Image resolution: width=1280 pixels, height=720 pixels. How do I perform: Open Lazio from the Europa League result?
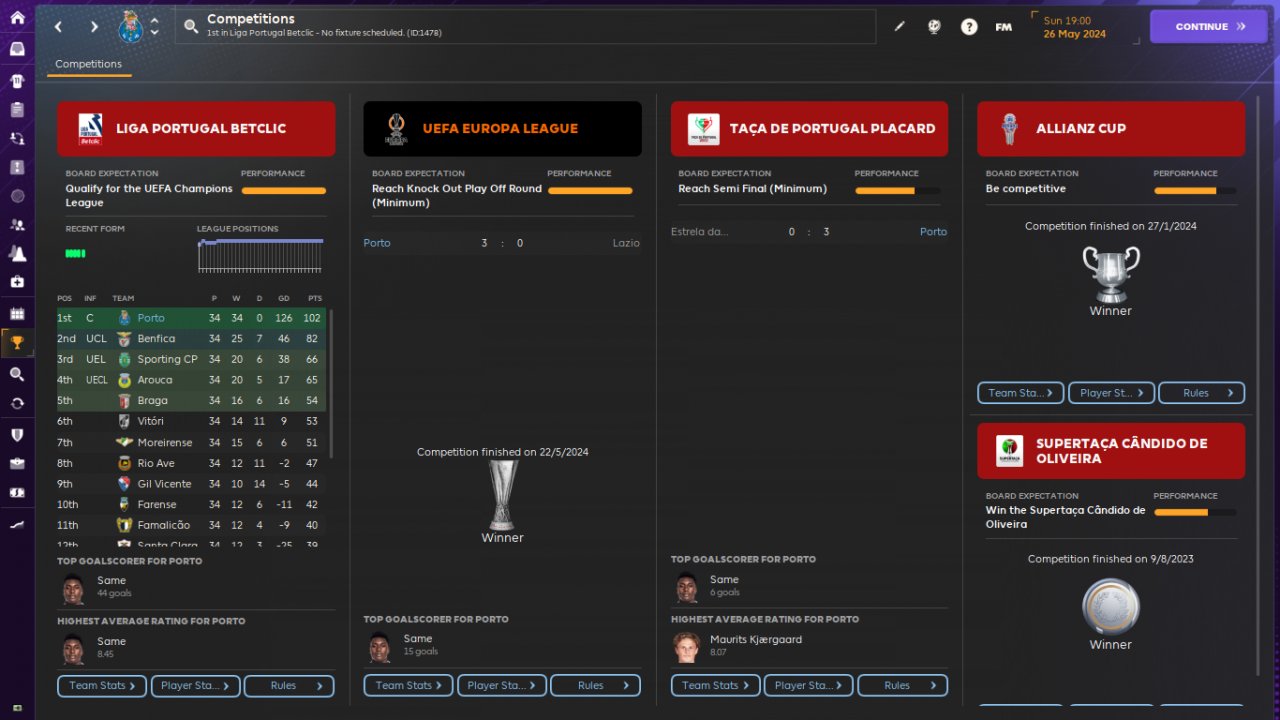(625, 243)
